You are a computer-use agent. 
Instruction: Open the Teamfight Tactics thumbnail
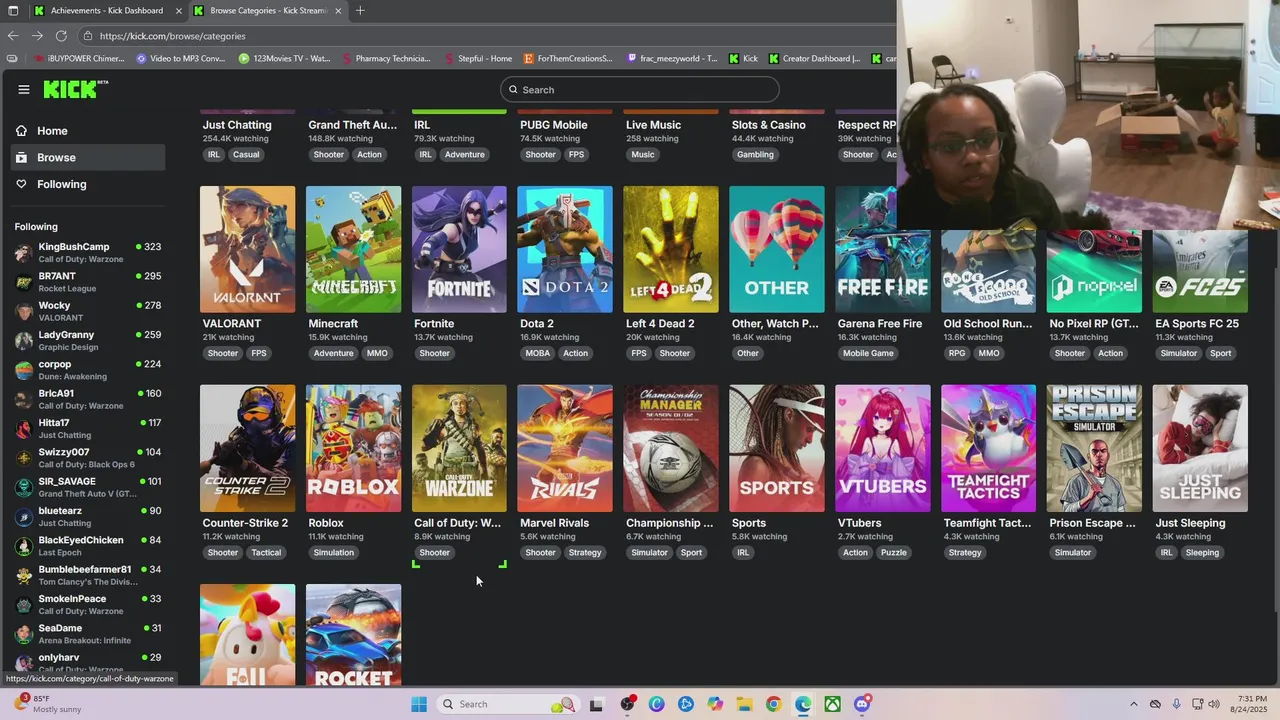[989, 448]
